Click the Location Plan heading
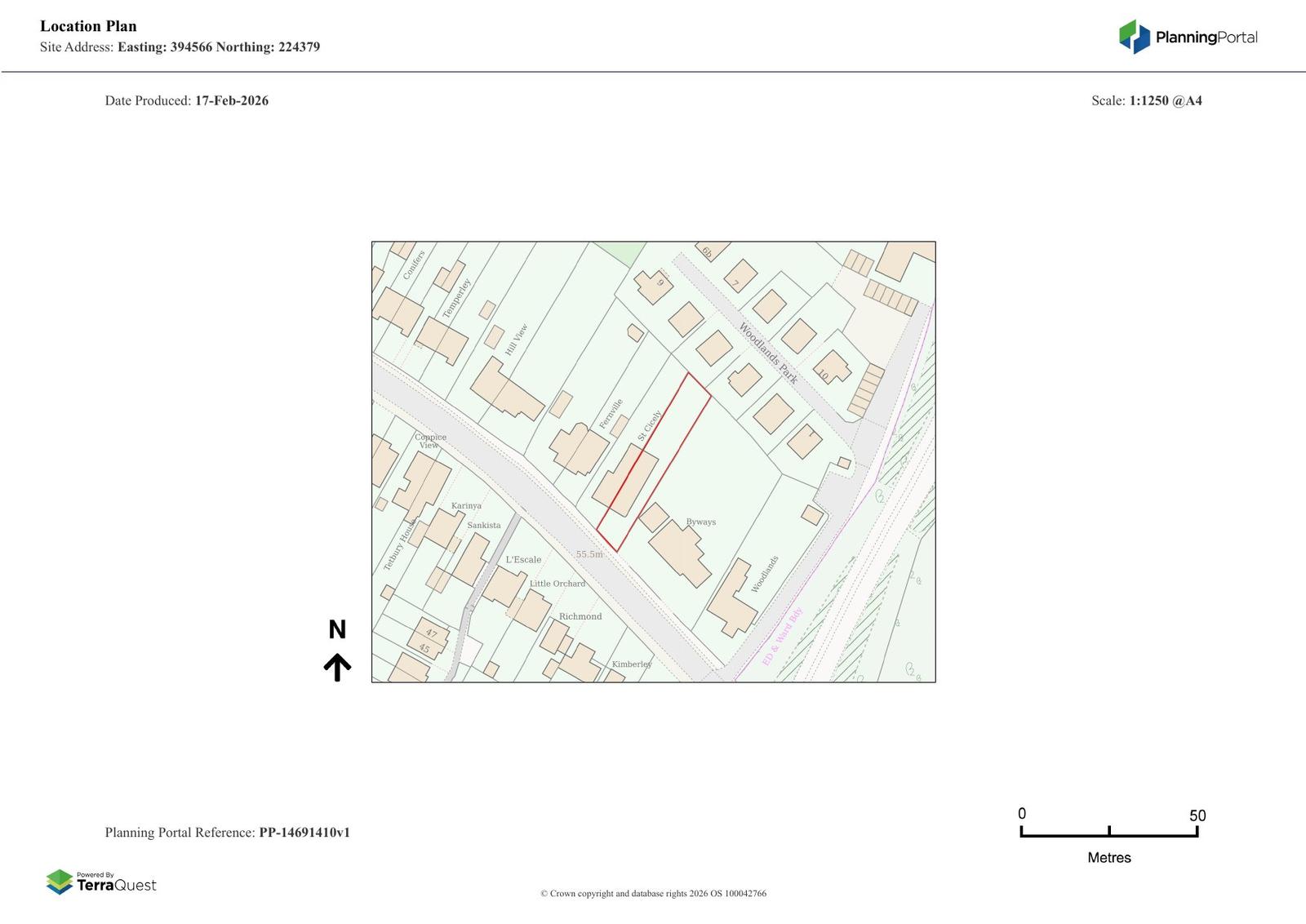 click(88, 26)
